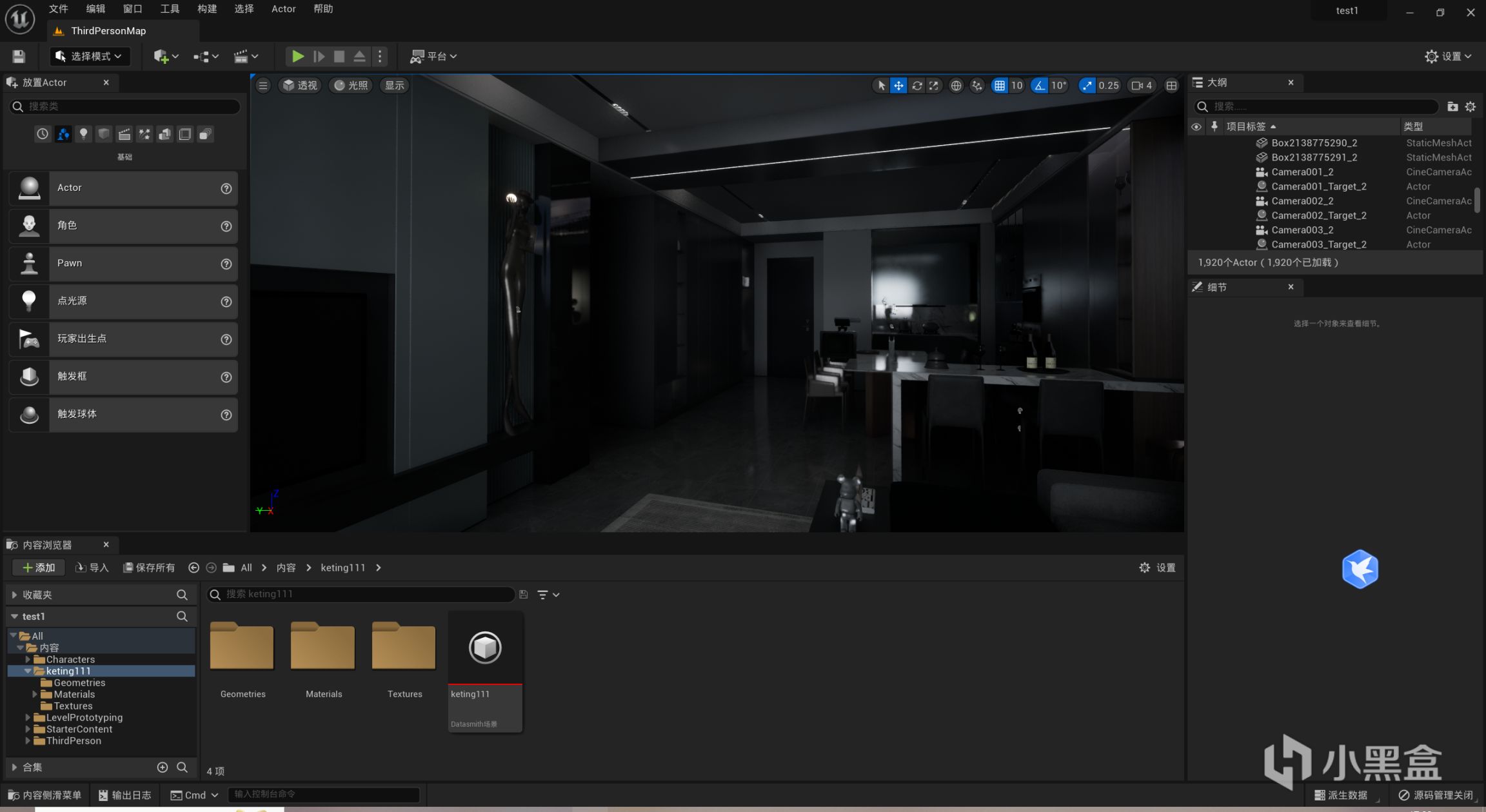Toggle grid snapping in viewport
The height and width of the screenshot is (812, 1486).
coord(999,86)
